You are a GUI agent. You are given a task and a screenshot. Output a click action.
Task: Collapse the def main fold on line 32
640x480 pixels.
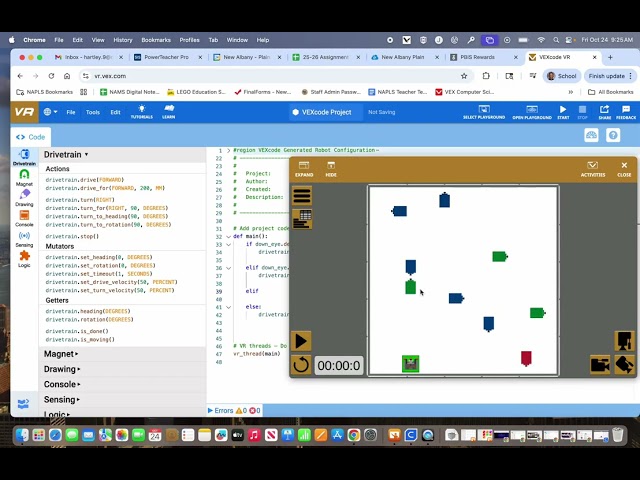(x=229, y=236)
